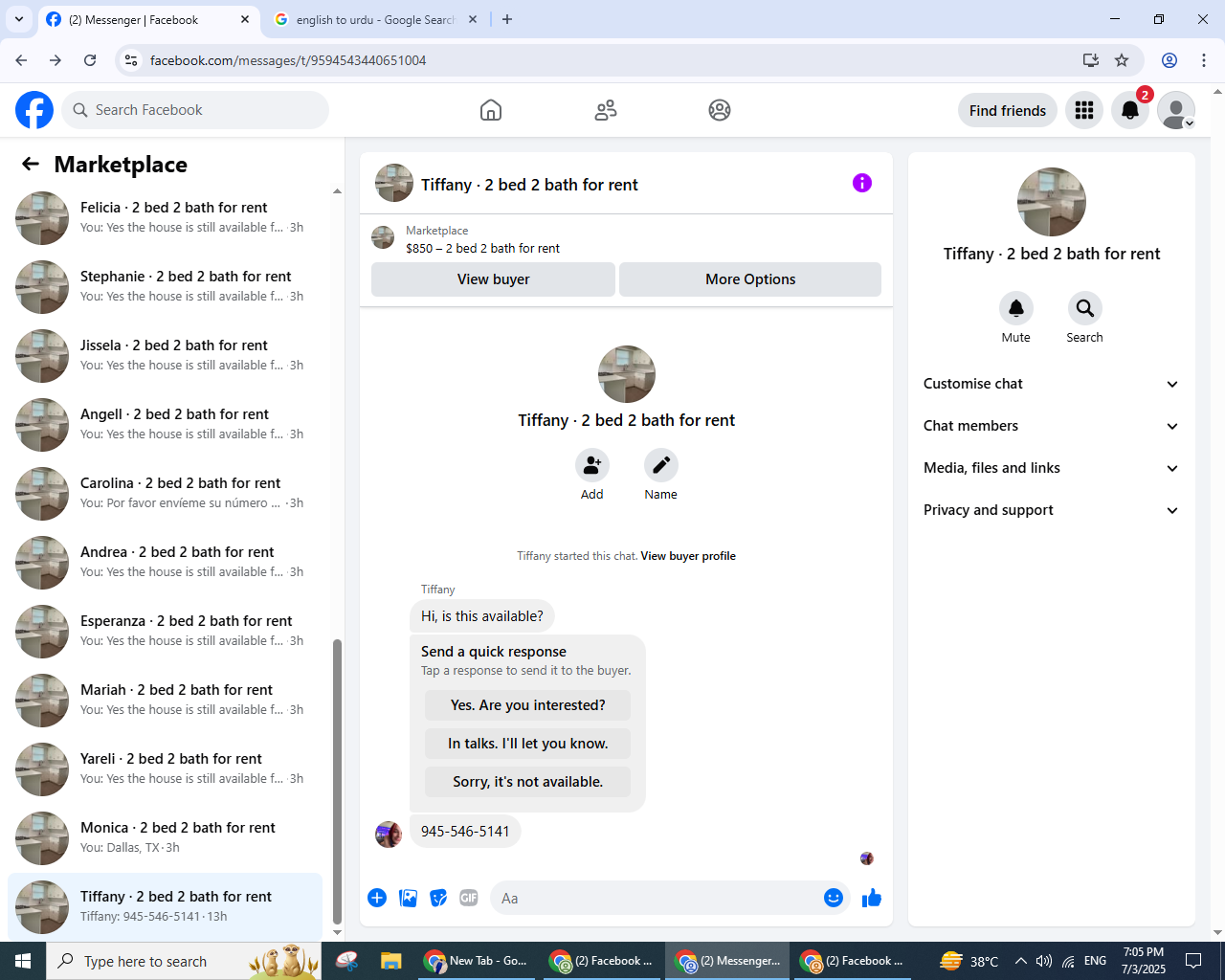Screen dimensions: 1225x980
Task: Send quick response Yes. Are you interested?
Action: [x=527, y=705]
